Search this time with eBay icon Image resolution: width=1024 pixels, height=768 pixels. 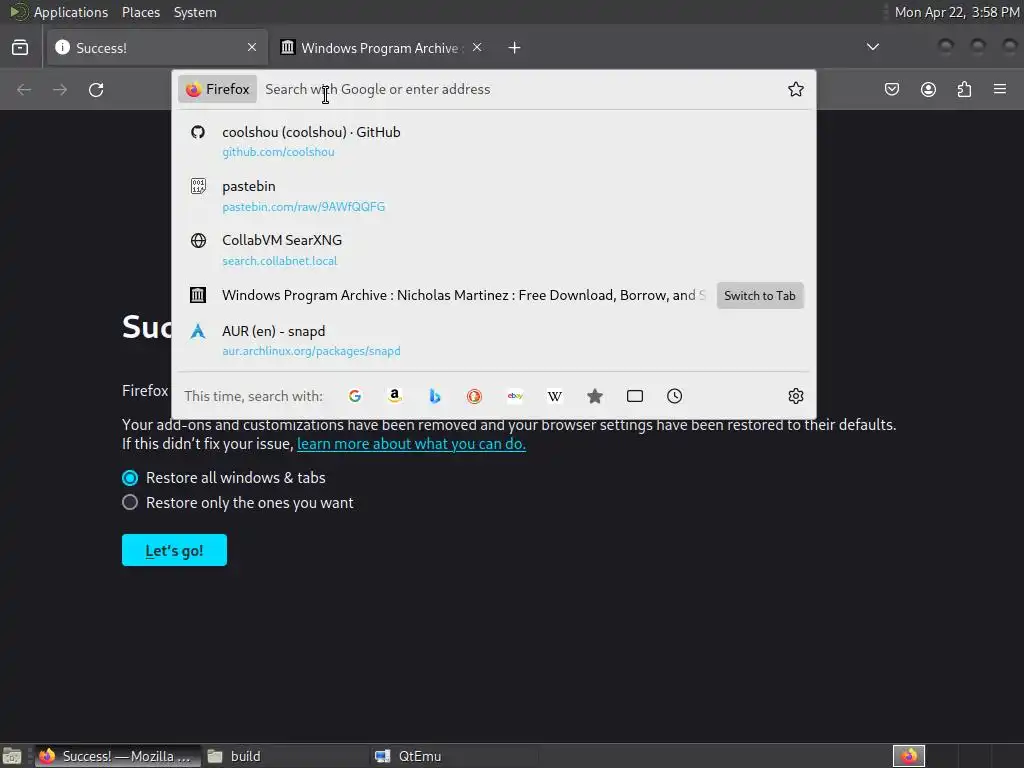(x=515, y=396)
